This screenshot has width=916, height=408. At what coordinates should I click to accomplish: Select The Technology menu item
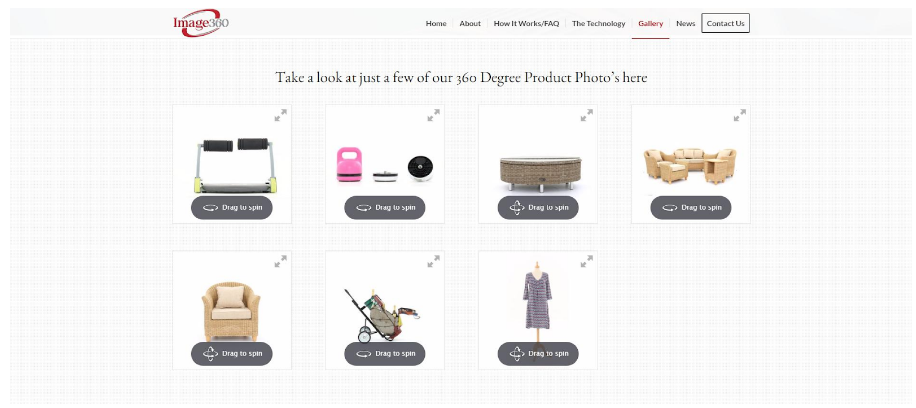pyautogui.click(x=598, y=23)
